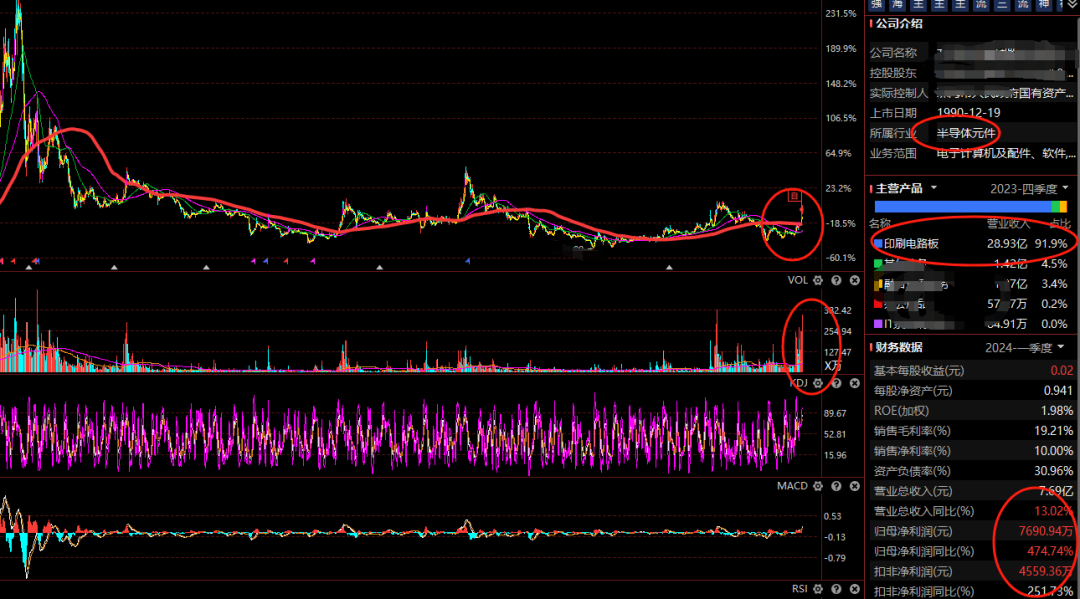Screen dimensions: 1080x599
Task: Click the industry value 半导体元件
Action: coord(966,134)
